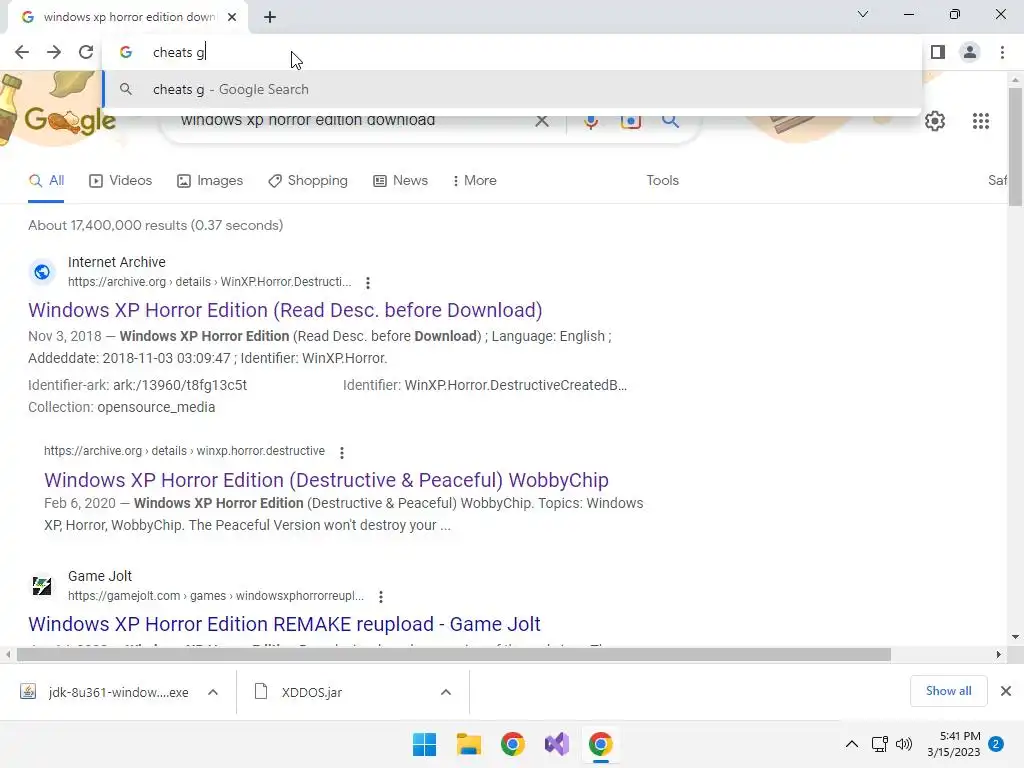Open the notifications badge showing 2

[996, 744]
